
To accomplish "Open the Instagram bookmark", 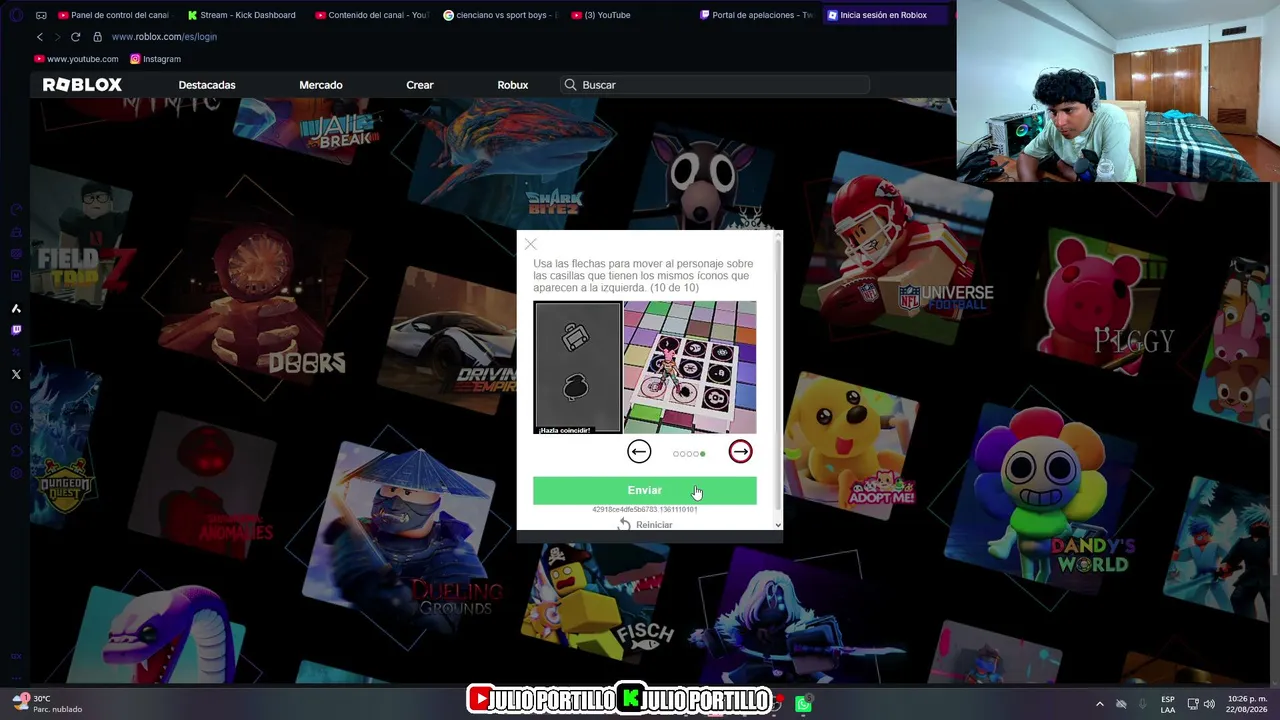I will (x=155, y=59).
